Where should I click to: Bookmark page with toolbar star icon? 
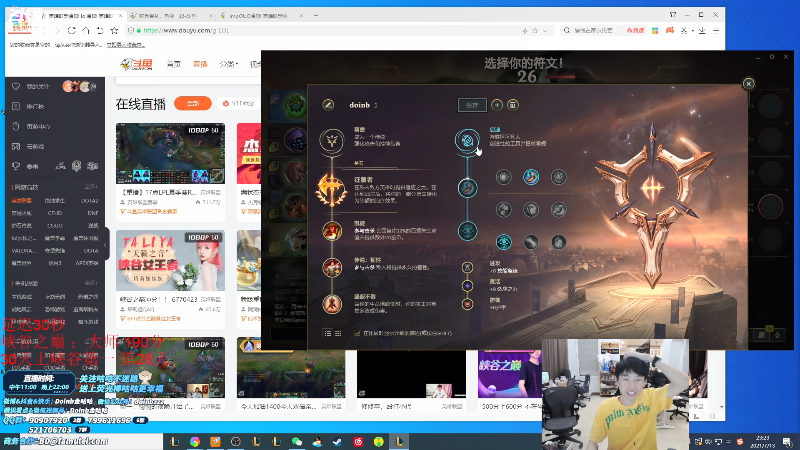point(114,31)
